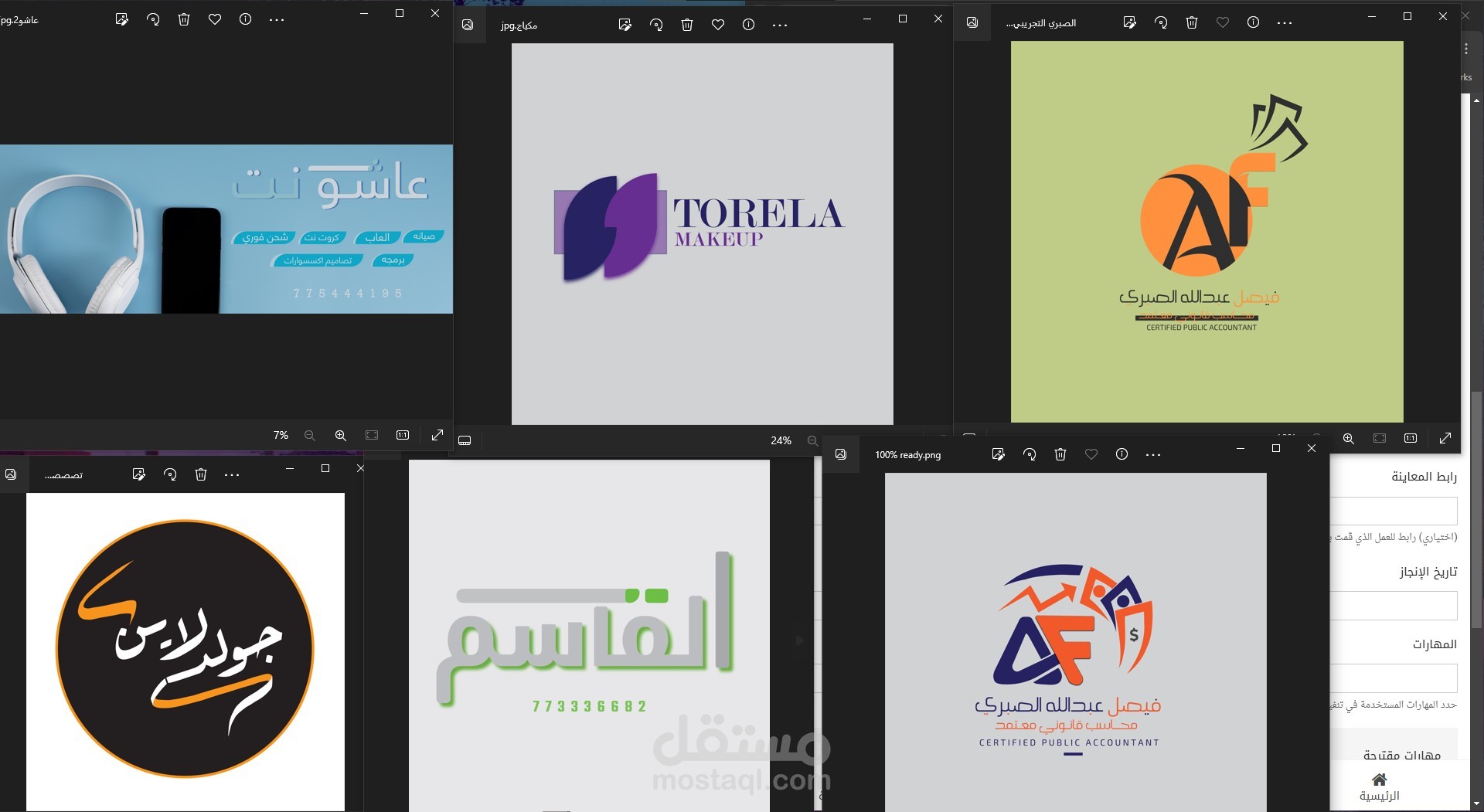
Task: Enter full screen in the عاشو2 window
Action: pos(437,436)
